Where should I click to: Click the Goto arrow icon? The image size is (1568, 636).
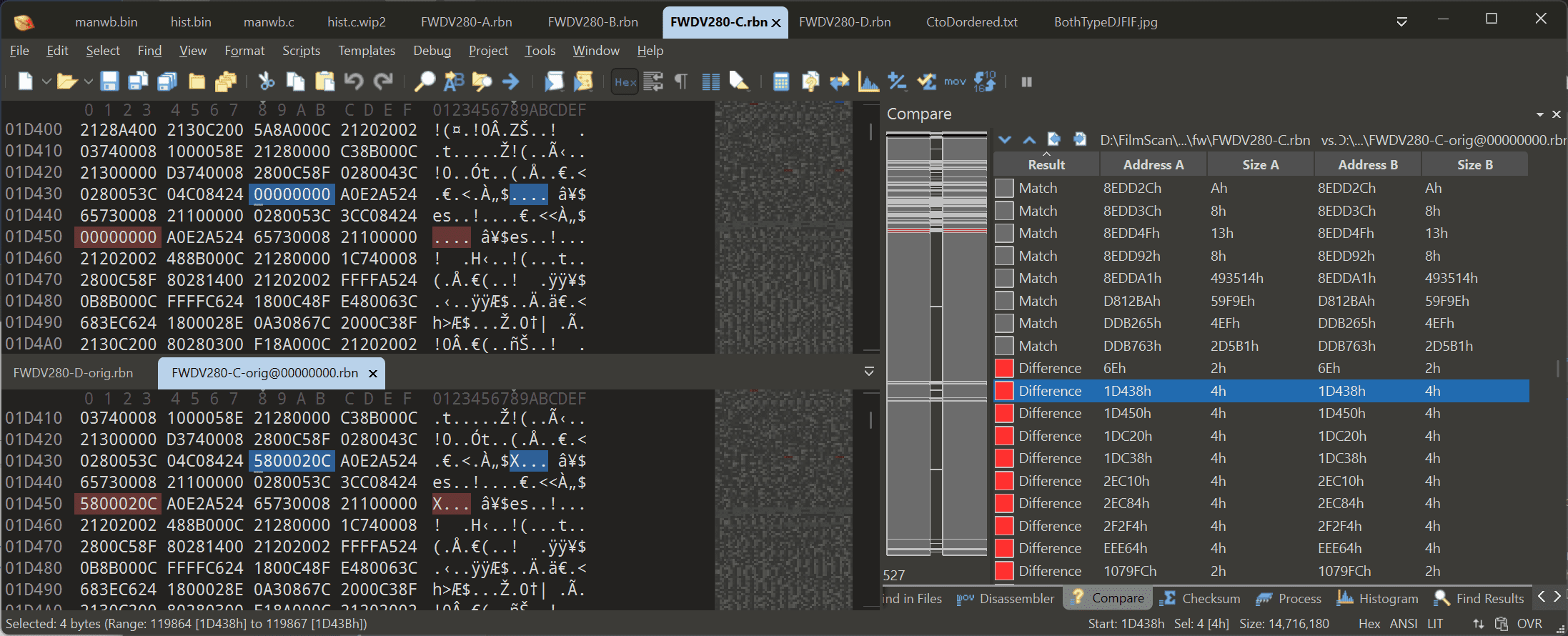coord(510,81)
